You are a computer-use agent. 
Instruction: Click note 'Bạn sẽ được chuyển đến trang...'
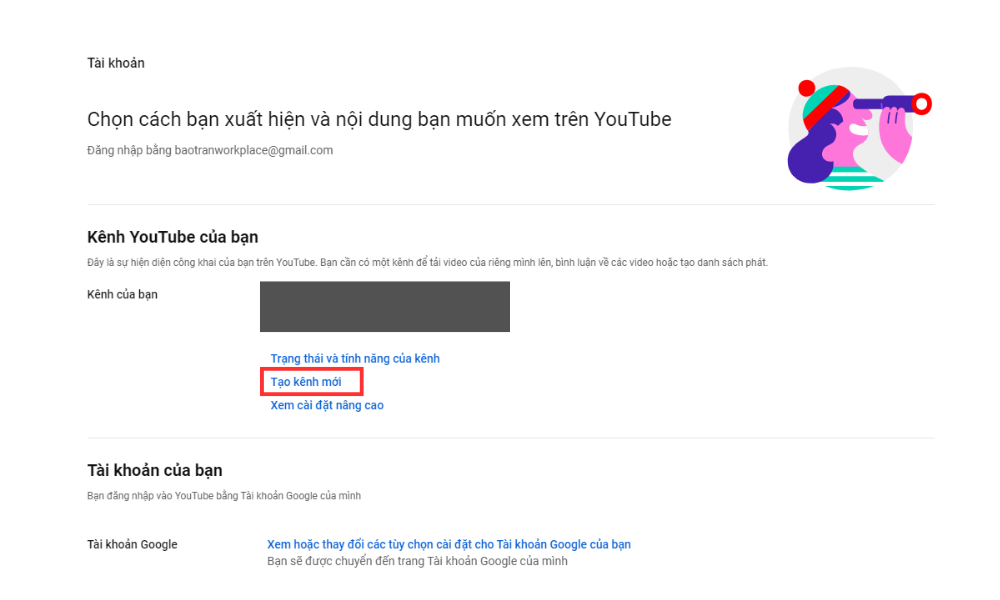pos(417,561)
